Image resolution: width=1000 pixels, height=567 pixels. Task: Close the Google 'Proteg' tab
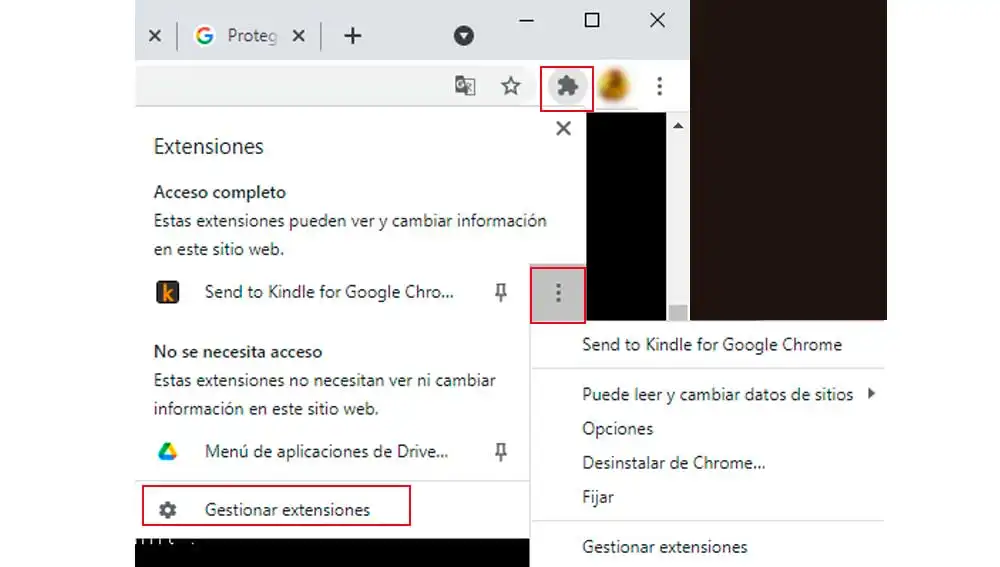click(x=298, y=36)
